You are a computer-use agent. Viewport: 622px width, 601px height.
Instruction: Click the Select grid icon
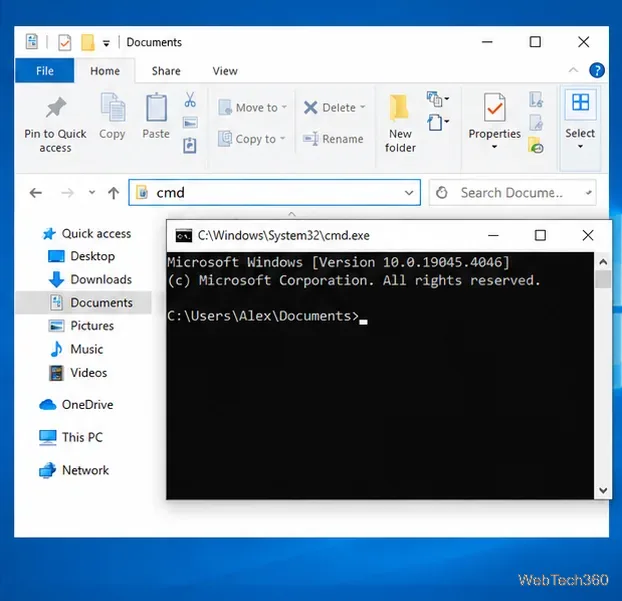coord(580,103)
